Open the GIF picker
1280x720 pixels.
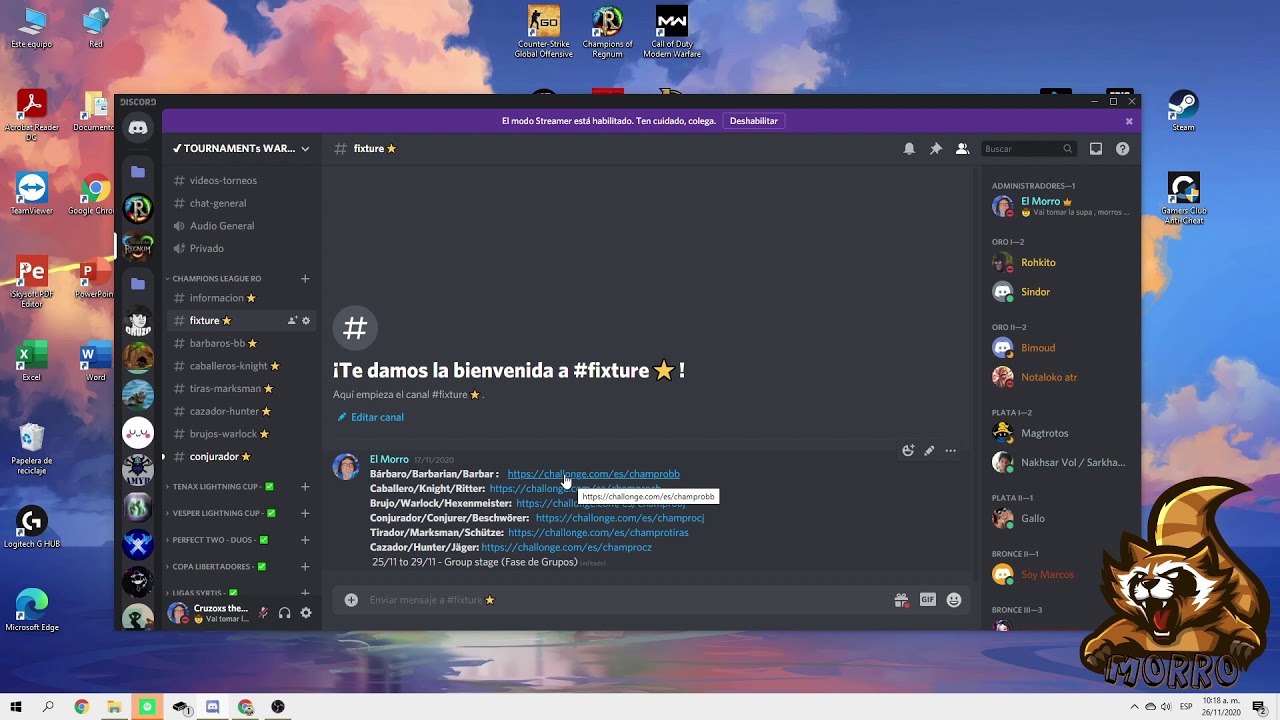click(x=928, y=600)
